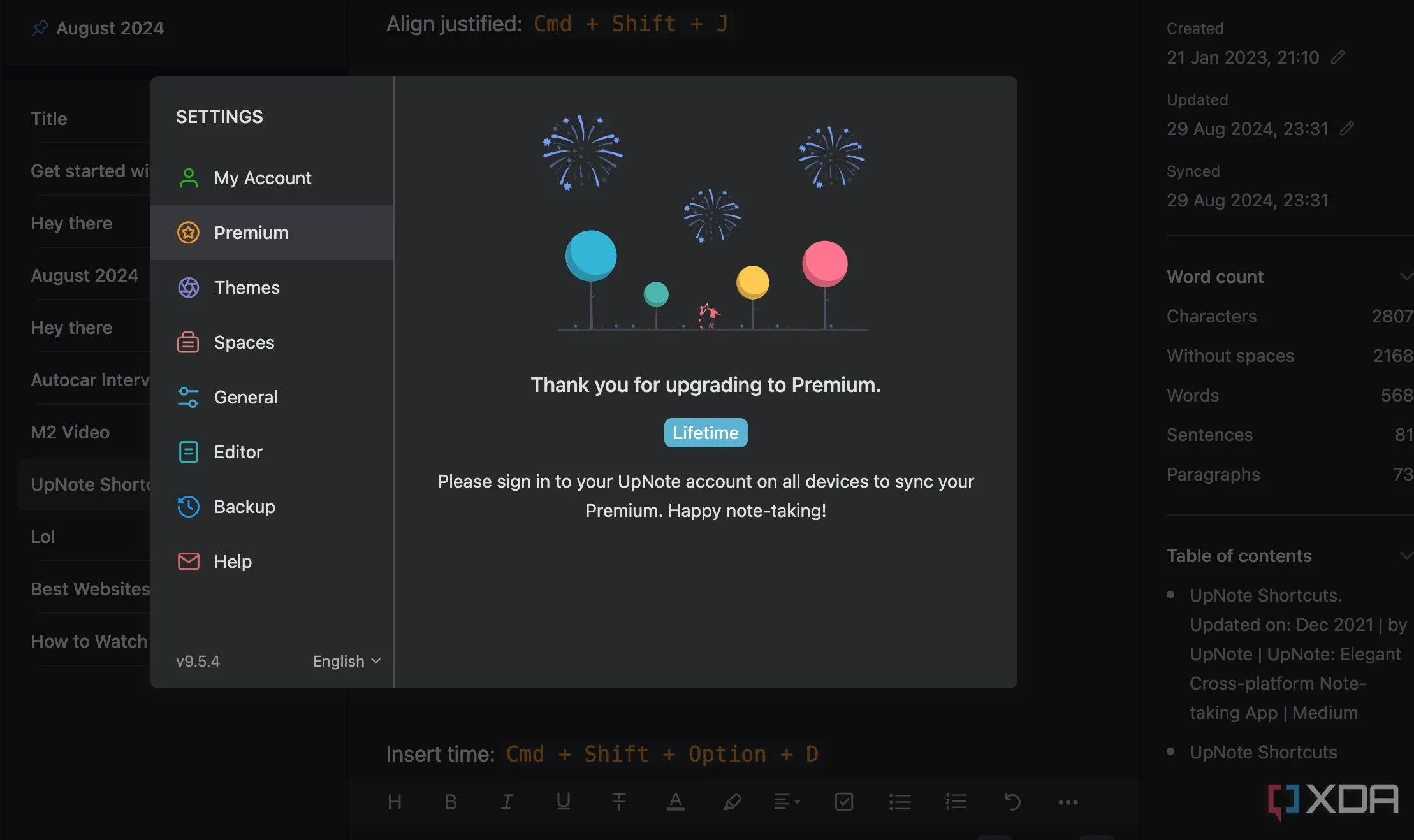The width and height of the screenshot is (1414, 840).
Task: Insert a numbered list
Action: click(956, 802)
